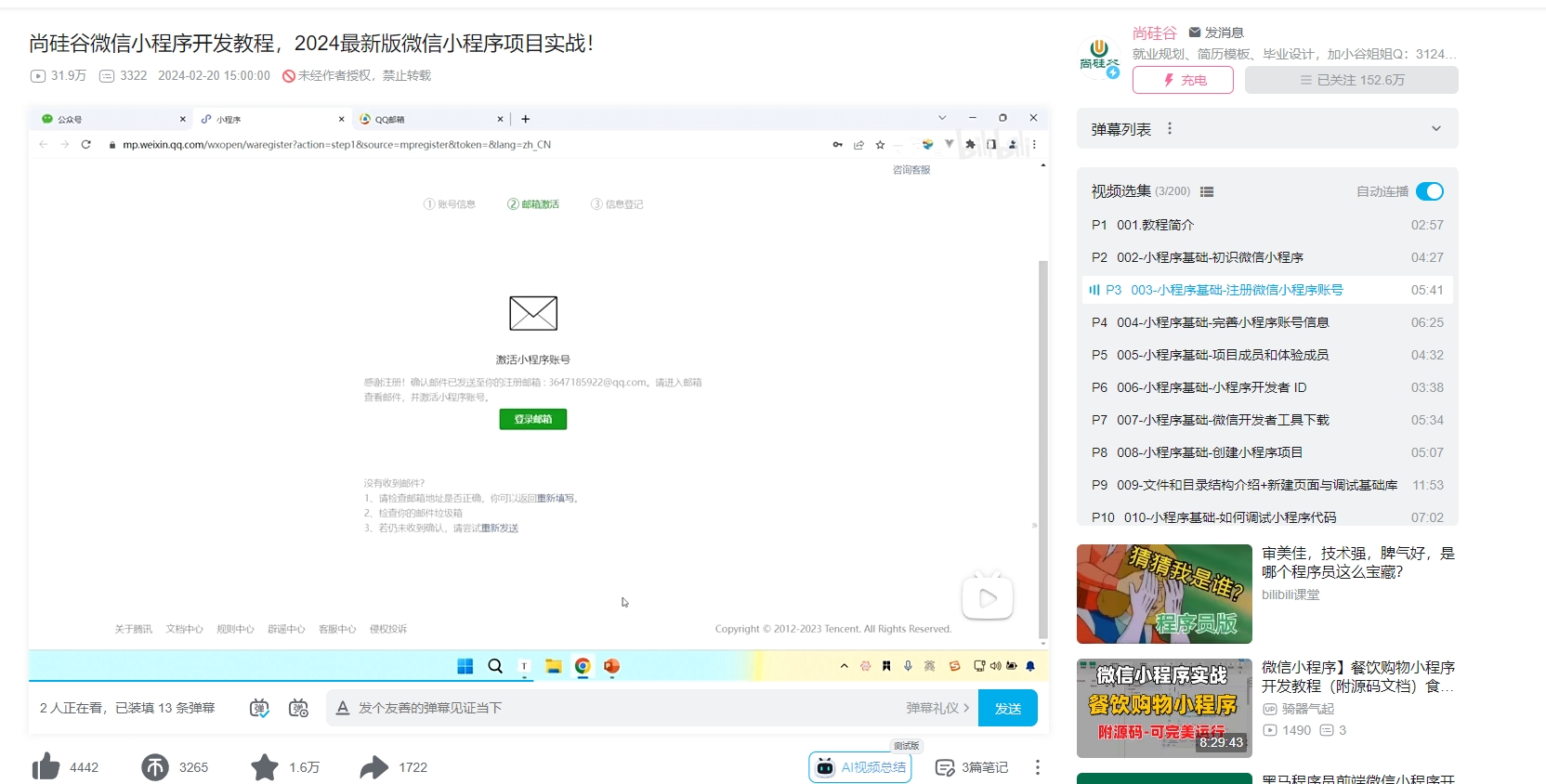This screenshot has height=784, width=1546.
Task: Expand system tray chevron in video
Action: pos(844,666)
